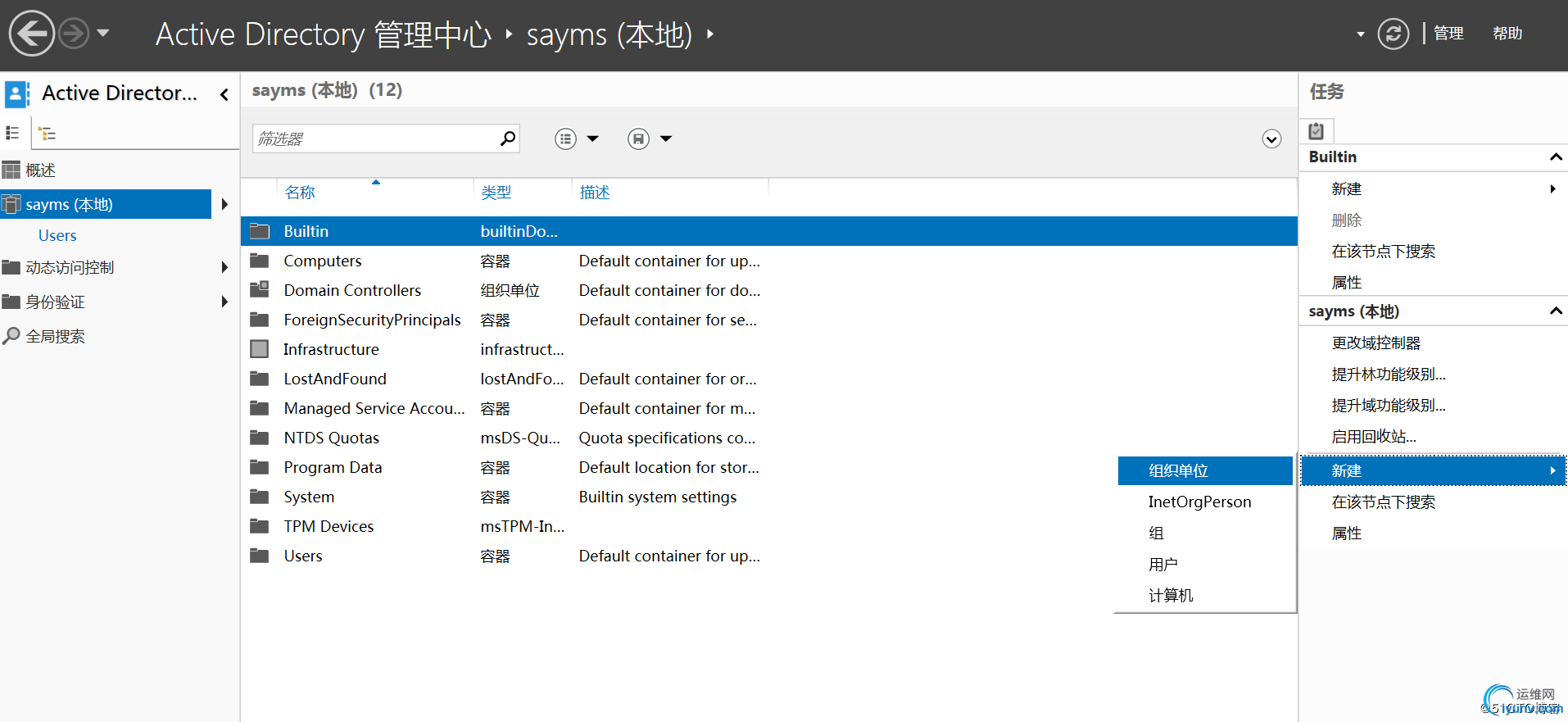Viewport: 1568px width, 722px height.
Task: Select 组织单位 from the new submenu
Action: click(x=1178, y=471)
